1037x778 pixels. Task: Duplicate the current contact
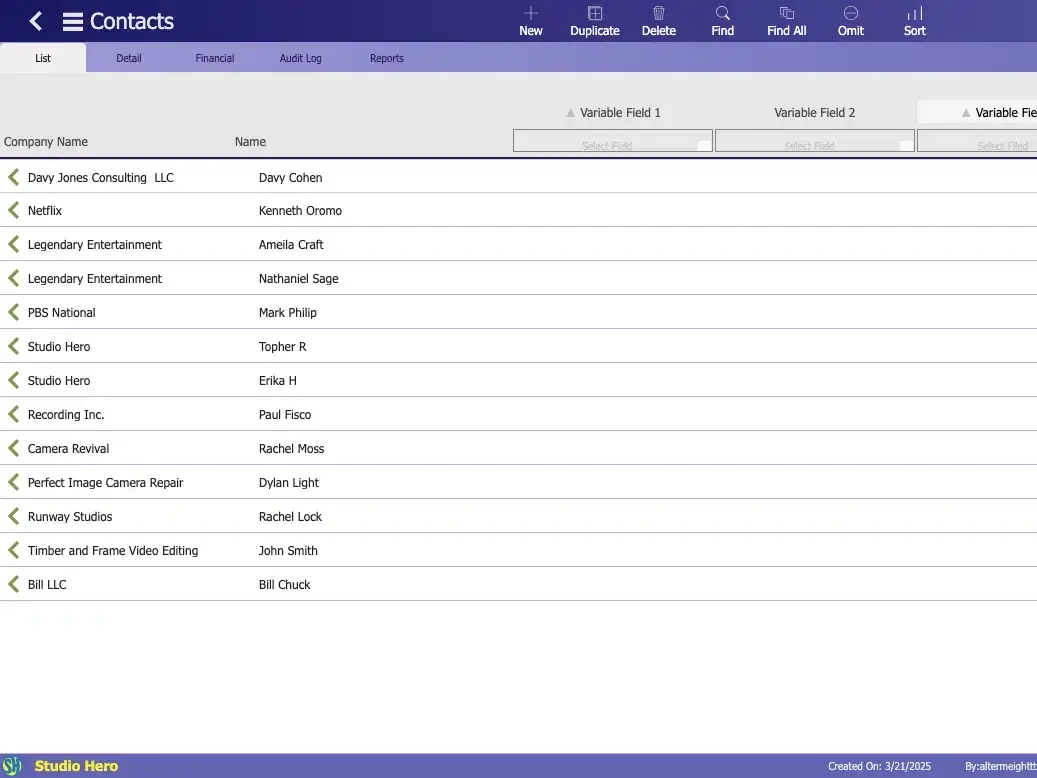595,22
